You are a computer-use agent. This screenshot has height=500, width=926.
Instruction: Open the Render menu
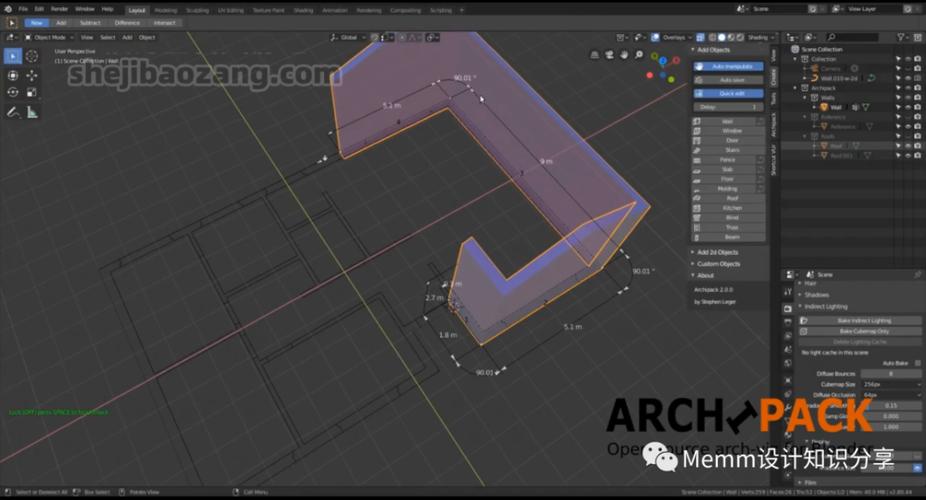59,9
